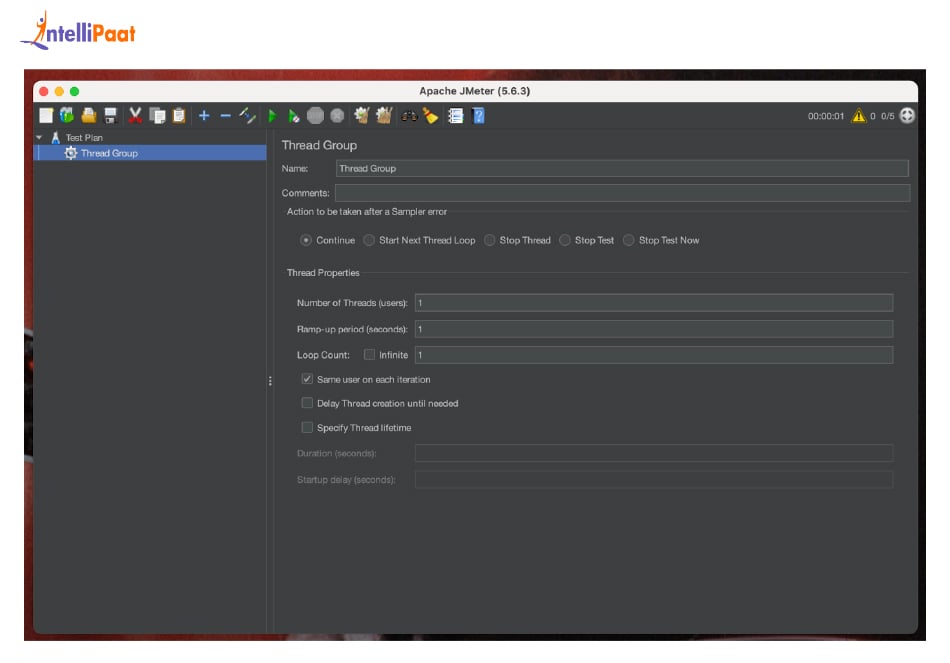Collapse the Test Plan tree node arrow
The height and width of the screenshot is (663, 950).
pyautogui.click(x=39, y=138)
